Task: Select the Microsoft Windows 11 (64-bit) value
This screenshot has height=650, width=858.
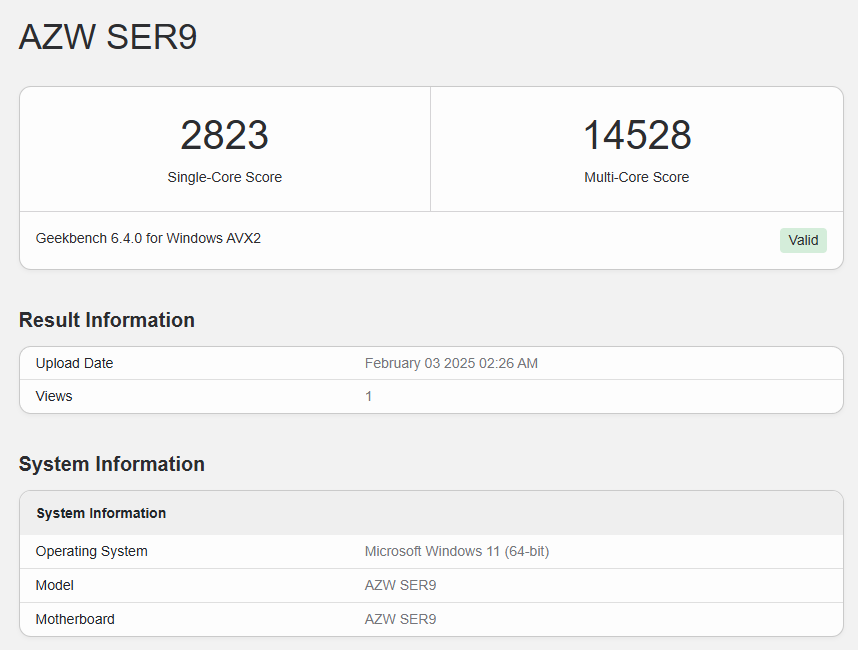Action: (x=456, y=551)
